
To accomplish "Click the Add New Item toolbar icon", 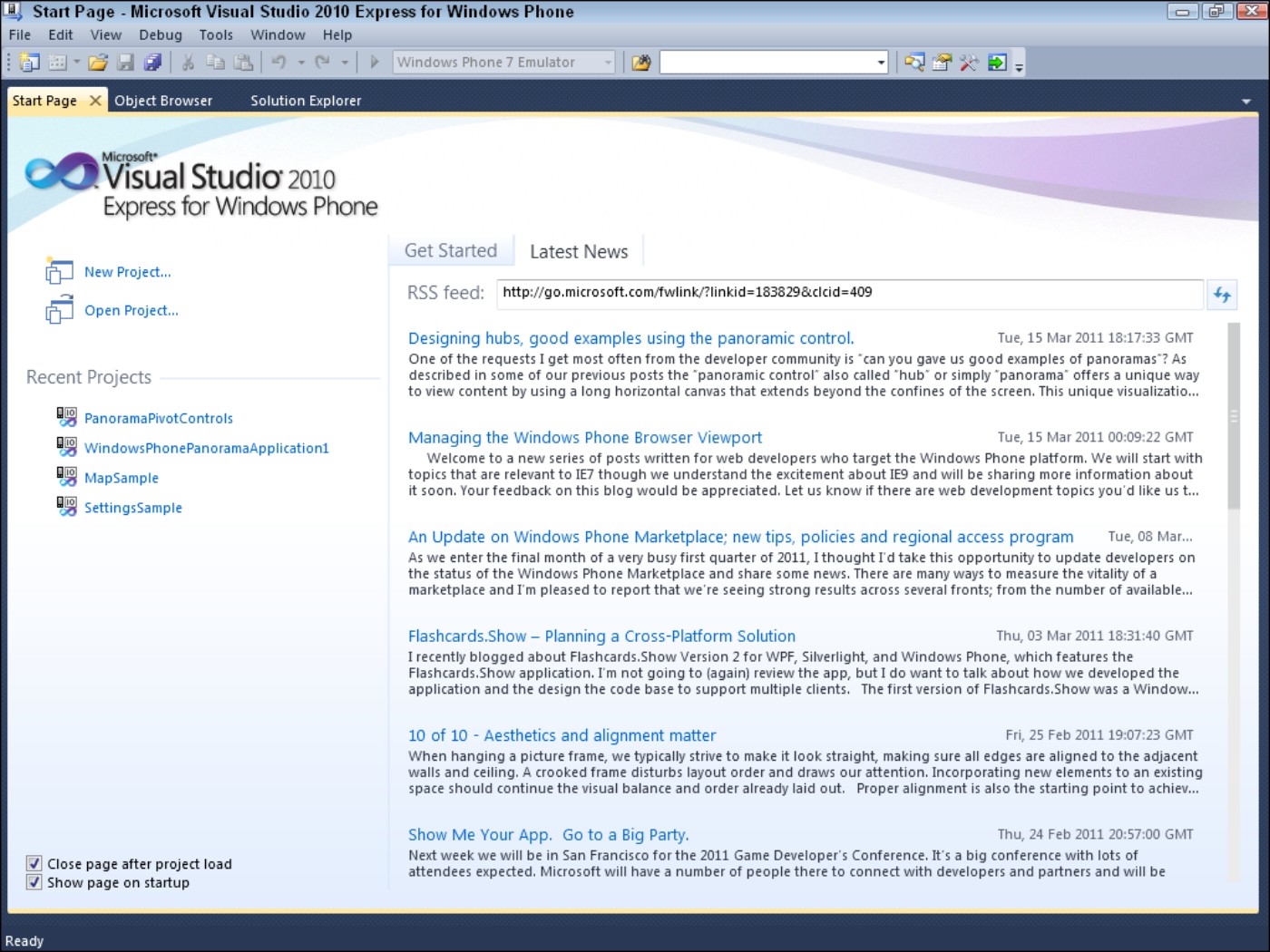I will [x=58, y=63].
